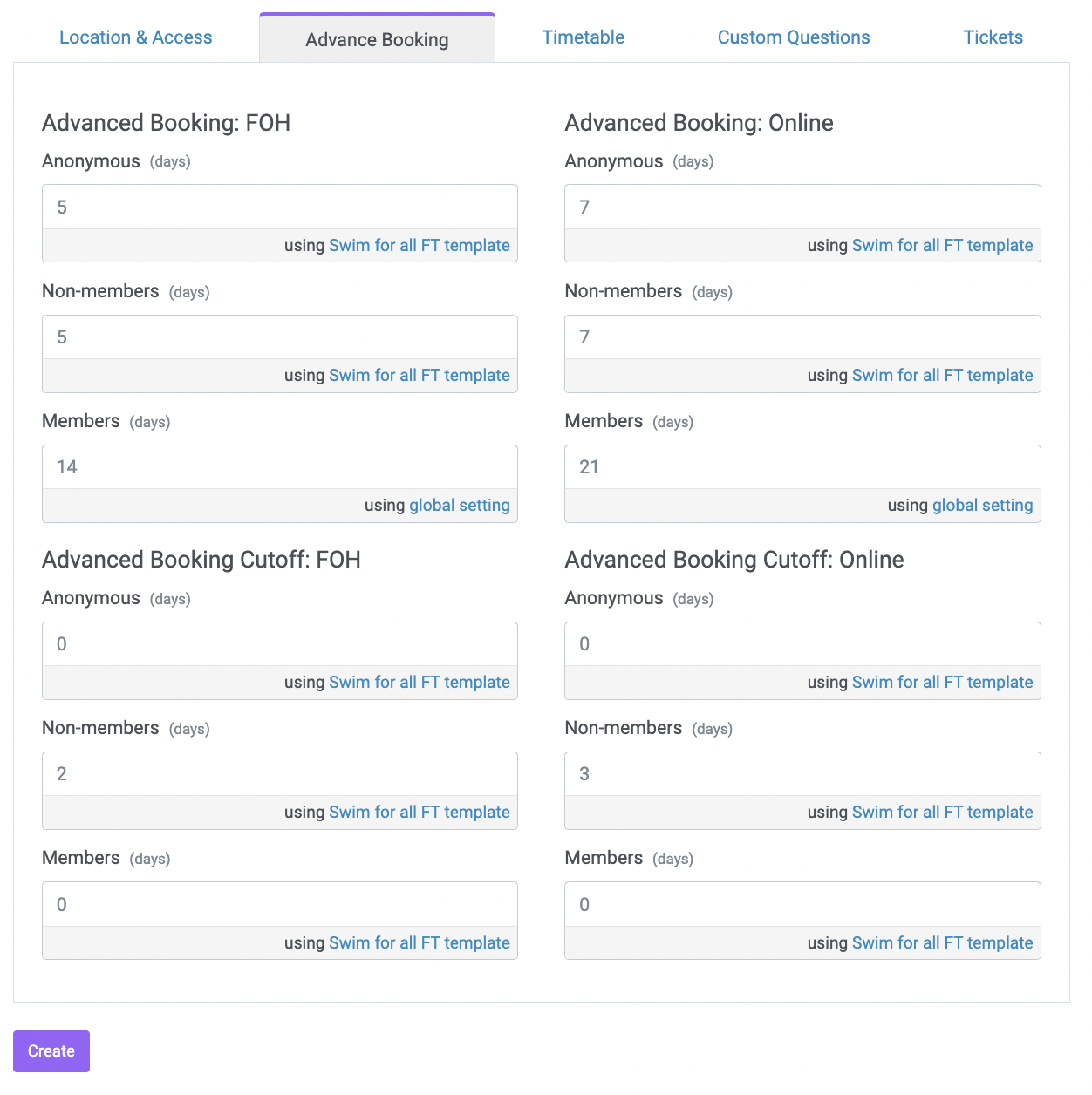Go to the Custom Questions tab
Screen dimensions: 1092x1095
pos(794,37)
